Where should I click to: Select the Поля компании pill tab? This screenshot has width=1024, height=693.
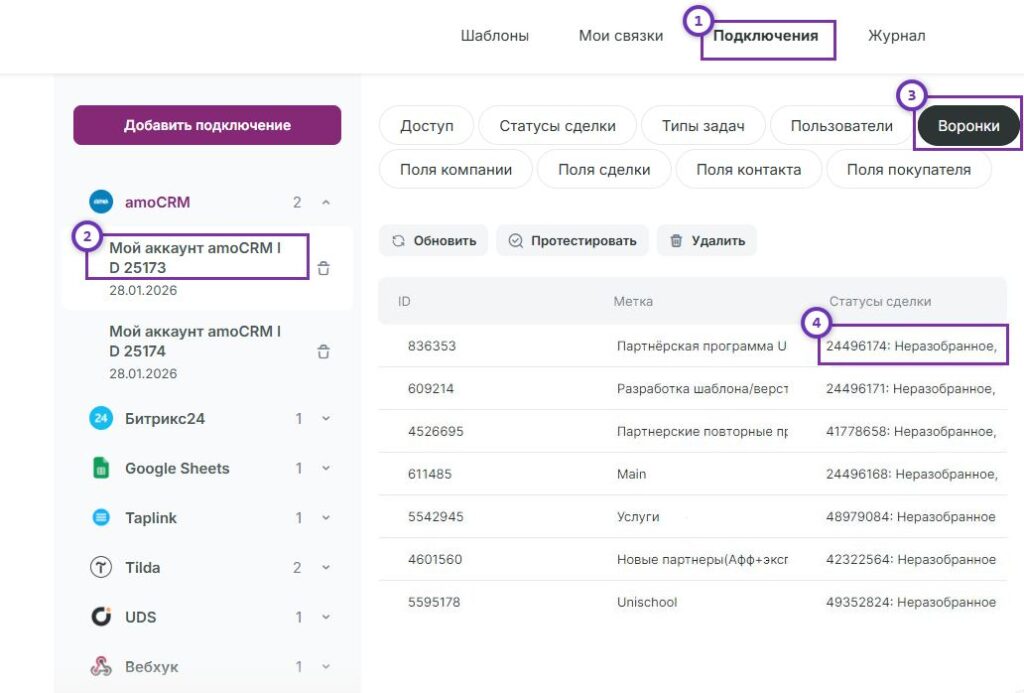point(456,169)
